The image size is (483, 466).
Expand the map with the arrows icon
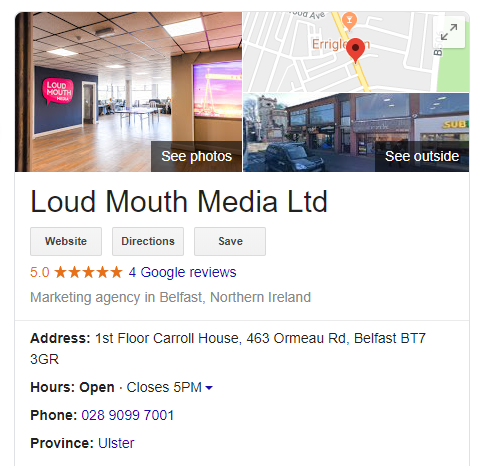449,32
